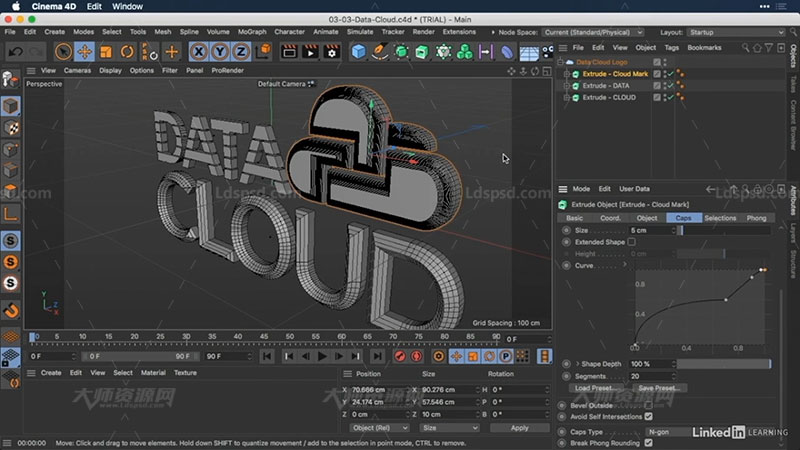Screen dimensions: 800x450
Task: Adjust the caps Size slider
Action: (724, 231)
